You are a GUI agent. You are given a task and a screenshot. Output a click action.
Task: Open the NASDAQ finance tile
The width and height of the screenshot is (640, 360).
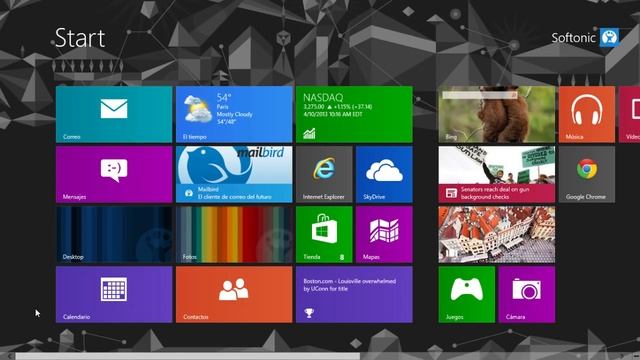(354, 114)
